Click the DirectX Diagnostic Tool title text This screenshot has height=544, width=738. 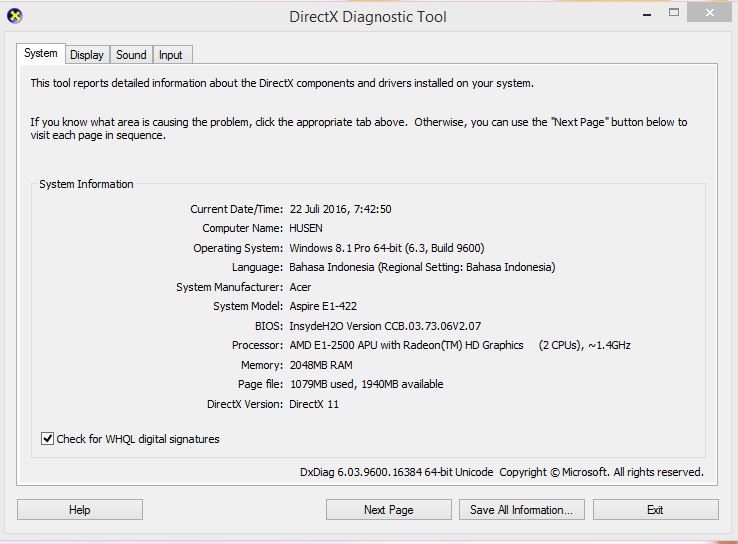coord(368,17)
